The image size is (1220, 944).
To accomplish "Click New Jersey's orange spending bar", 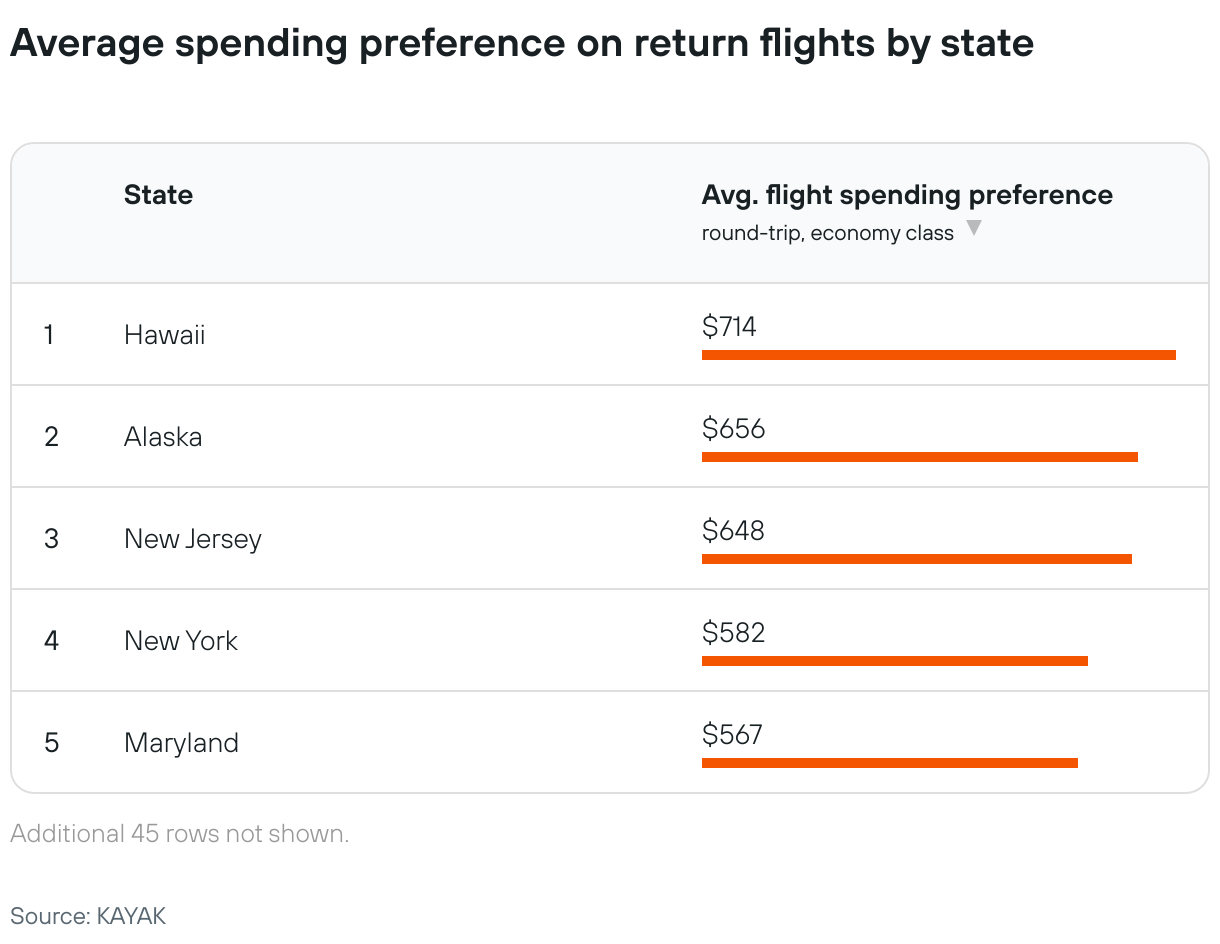I will (x=916, y=559).
